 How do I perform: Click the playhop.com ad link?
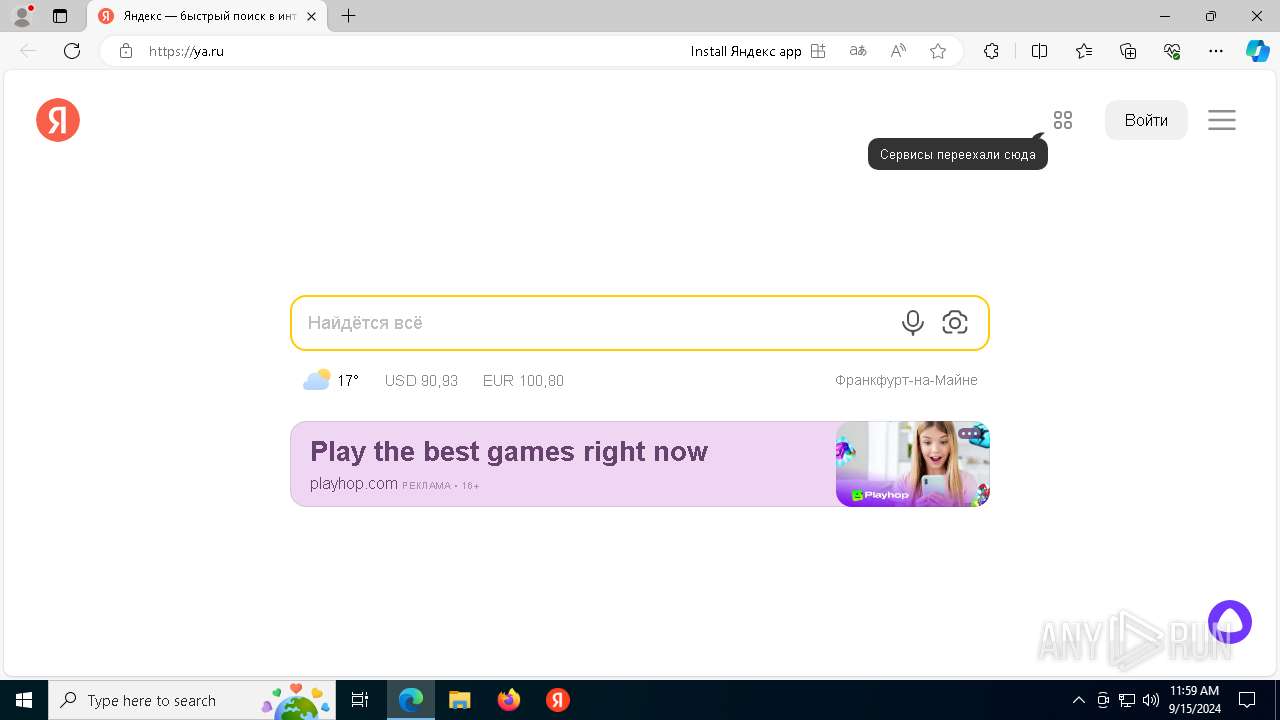pos(354,484)
